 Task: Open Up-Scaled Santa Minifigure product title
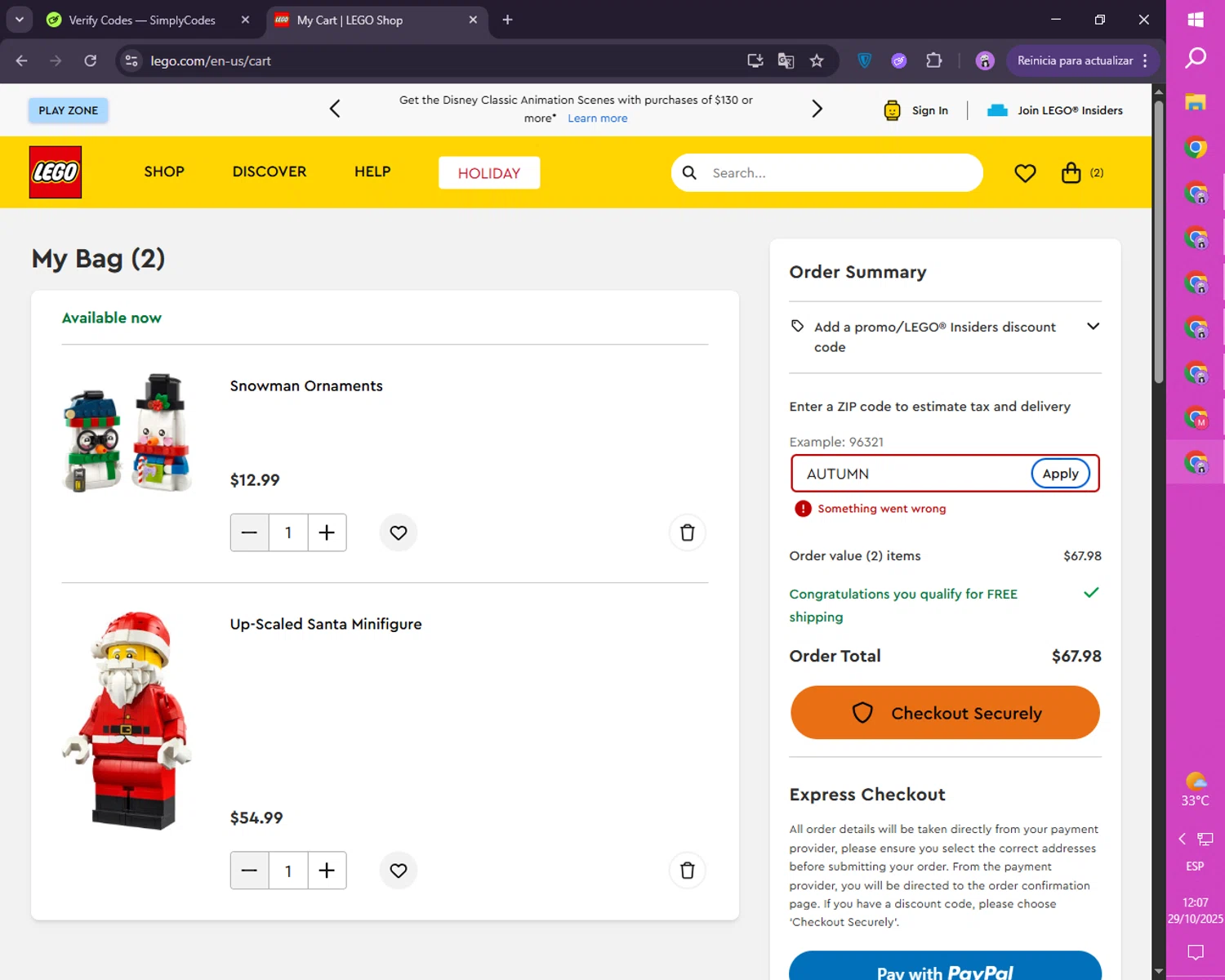pyautogui.click(x=326, y=624)
